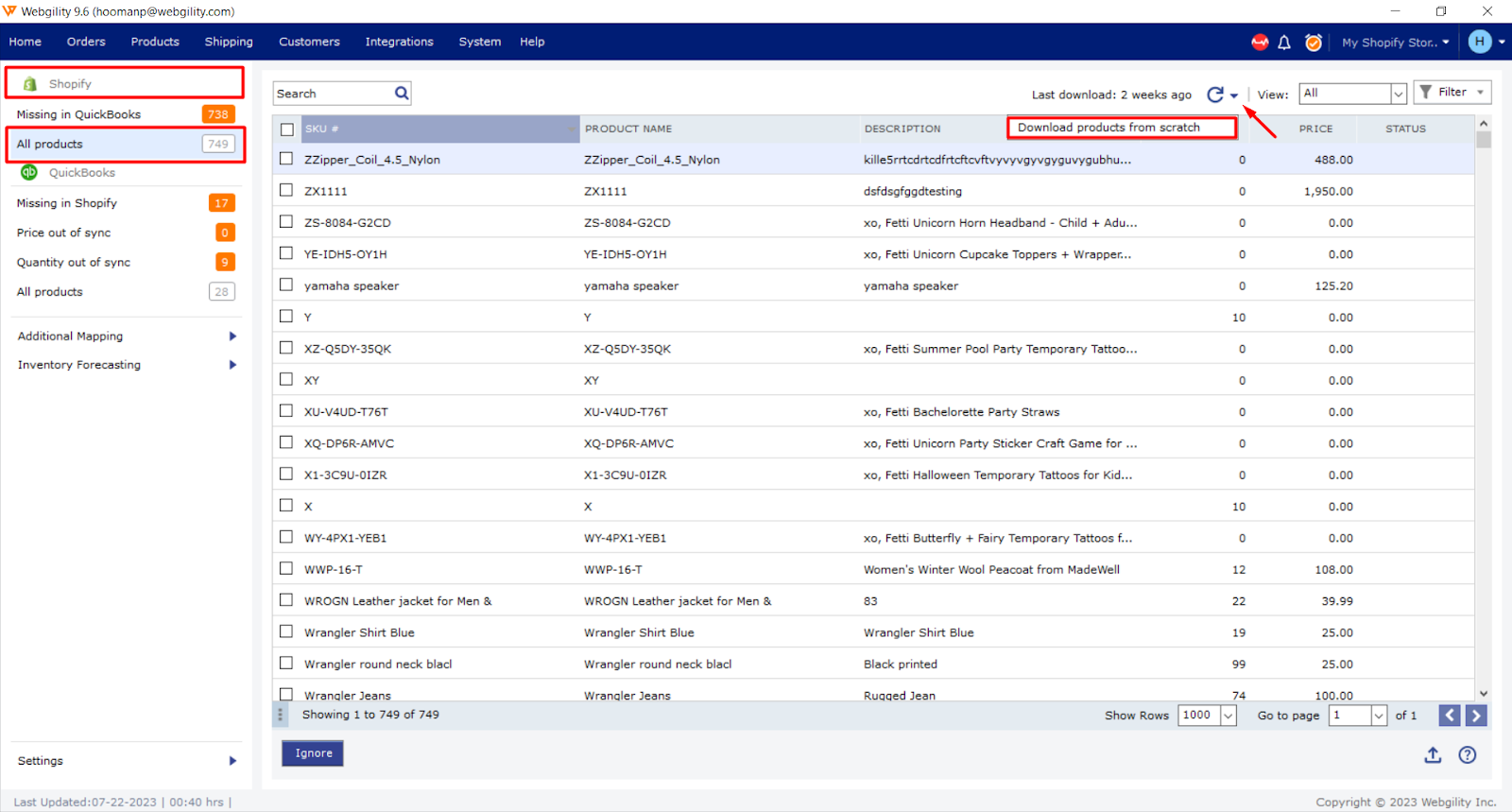1512x812 pixels.
Task: Check the ZS-8084-G2CD row checkbox
Action: pos(286,222)
